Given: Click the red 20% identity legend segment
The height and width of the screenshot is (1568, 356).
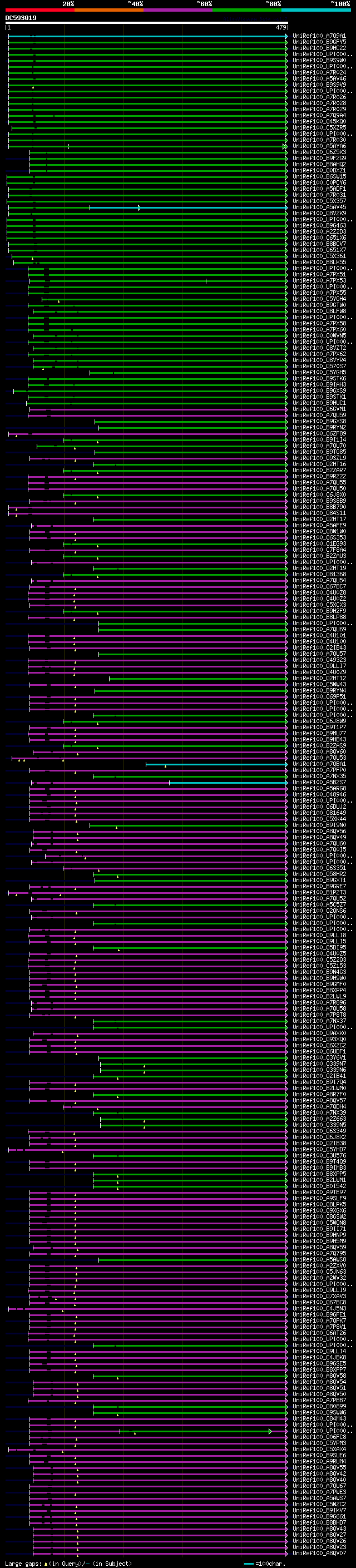Looking at the screenshot, I should pos(39,10).
